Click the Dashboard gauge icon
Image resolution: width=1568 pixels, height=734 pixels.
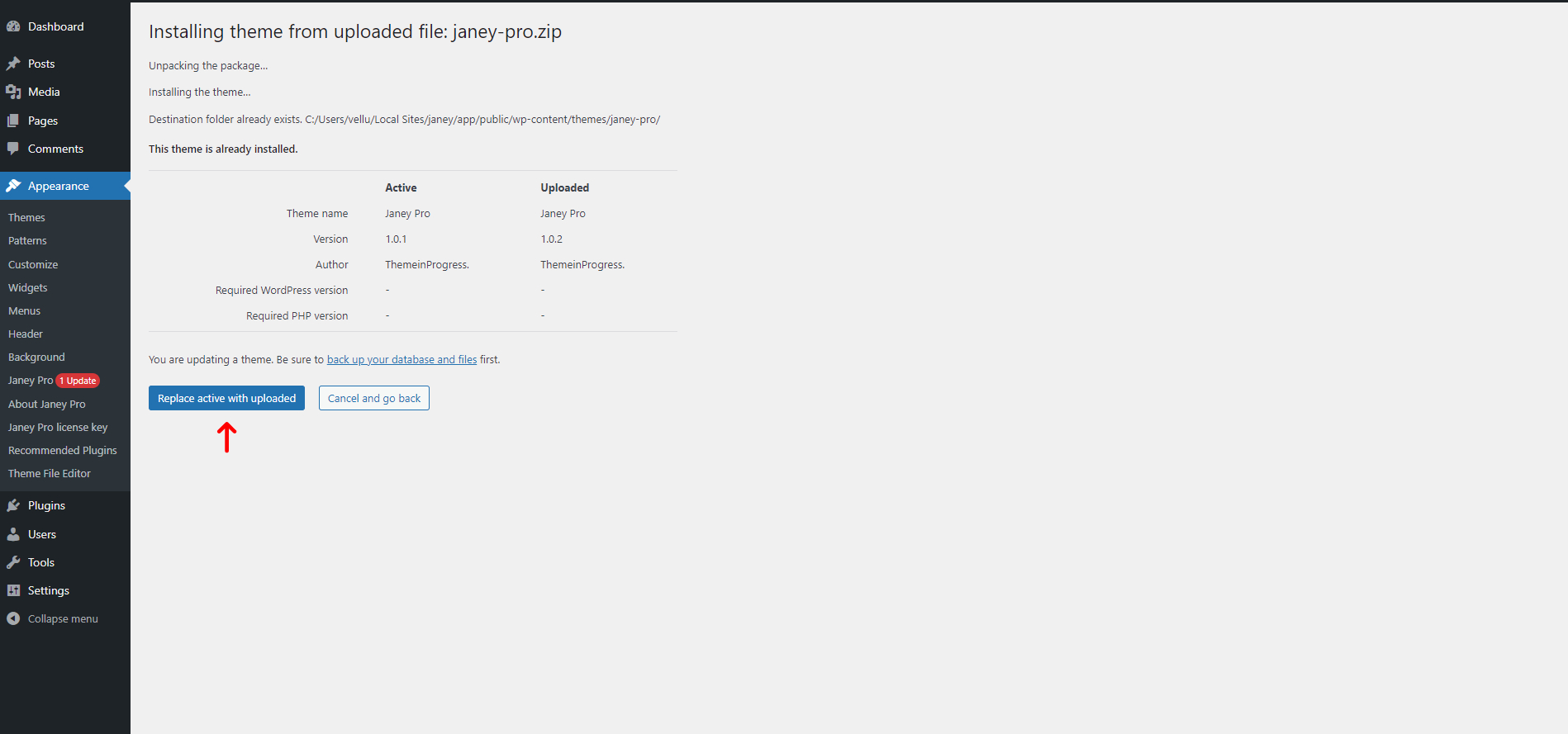coord(13,26)
